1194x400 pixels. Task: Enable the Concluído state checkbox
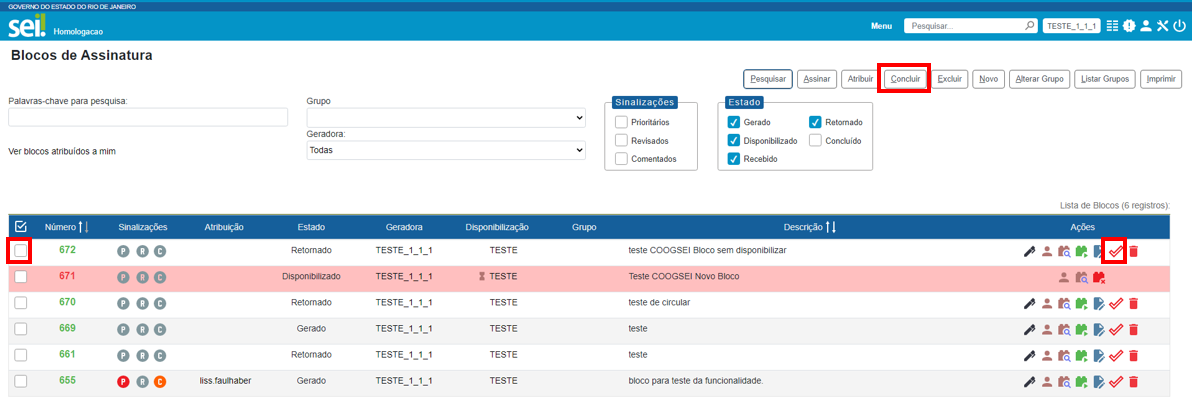pos(815,141)
